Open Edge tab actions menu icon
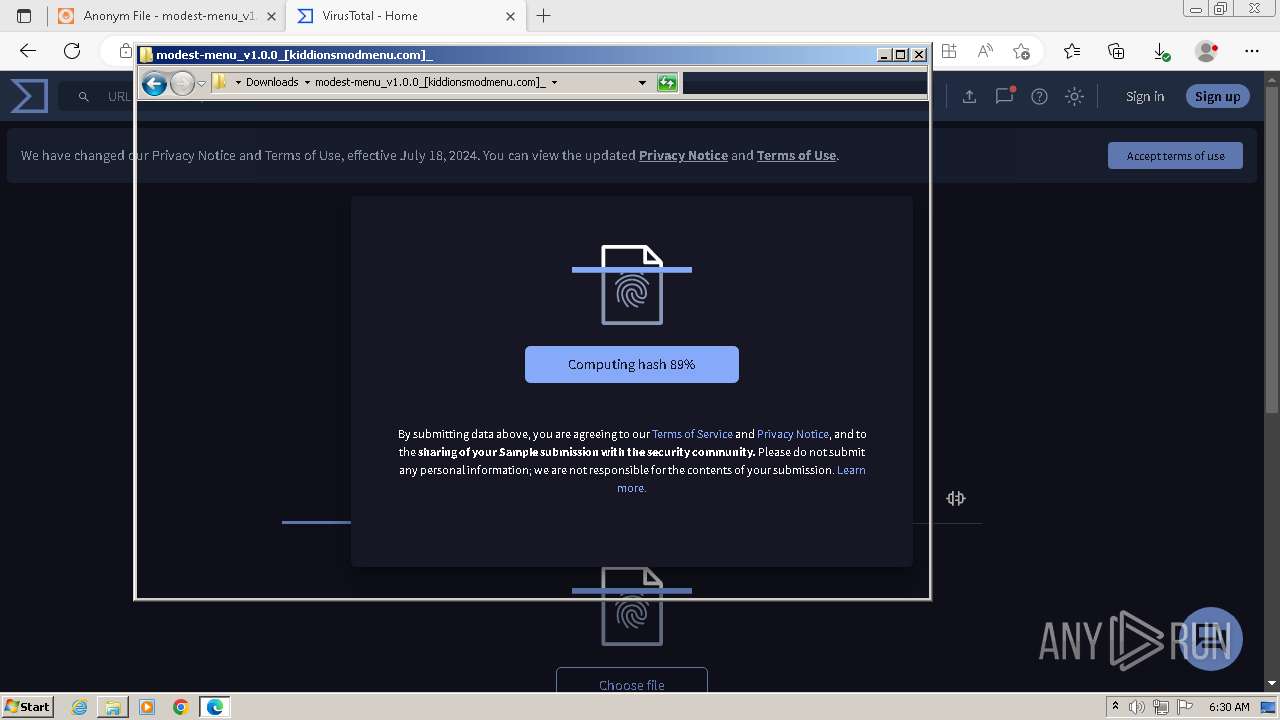The image size is (1280, 720). click(24, 16)
